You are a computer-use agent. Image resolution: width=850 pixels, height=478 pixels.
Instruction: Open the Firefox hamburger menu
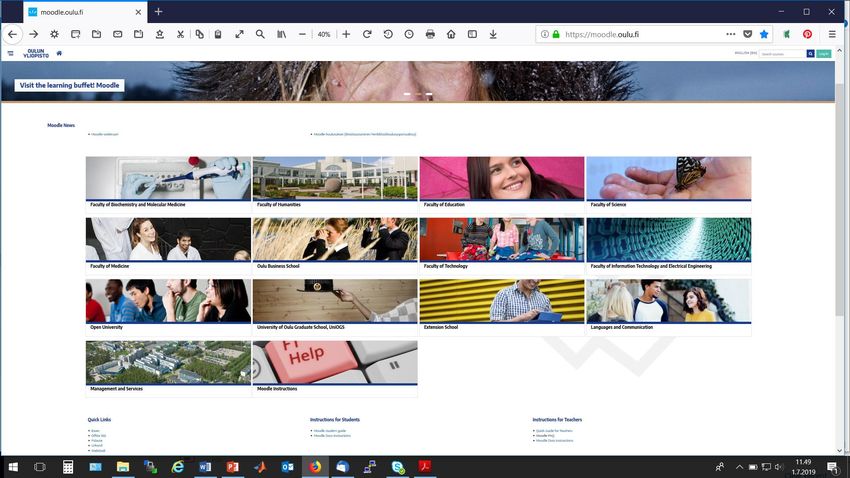[x=832, y=34]
